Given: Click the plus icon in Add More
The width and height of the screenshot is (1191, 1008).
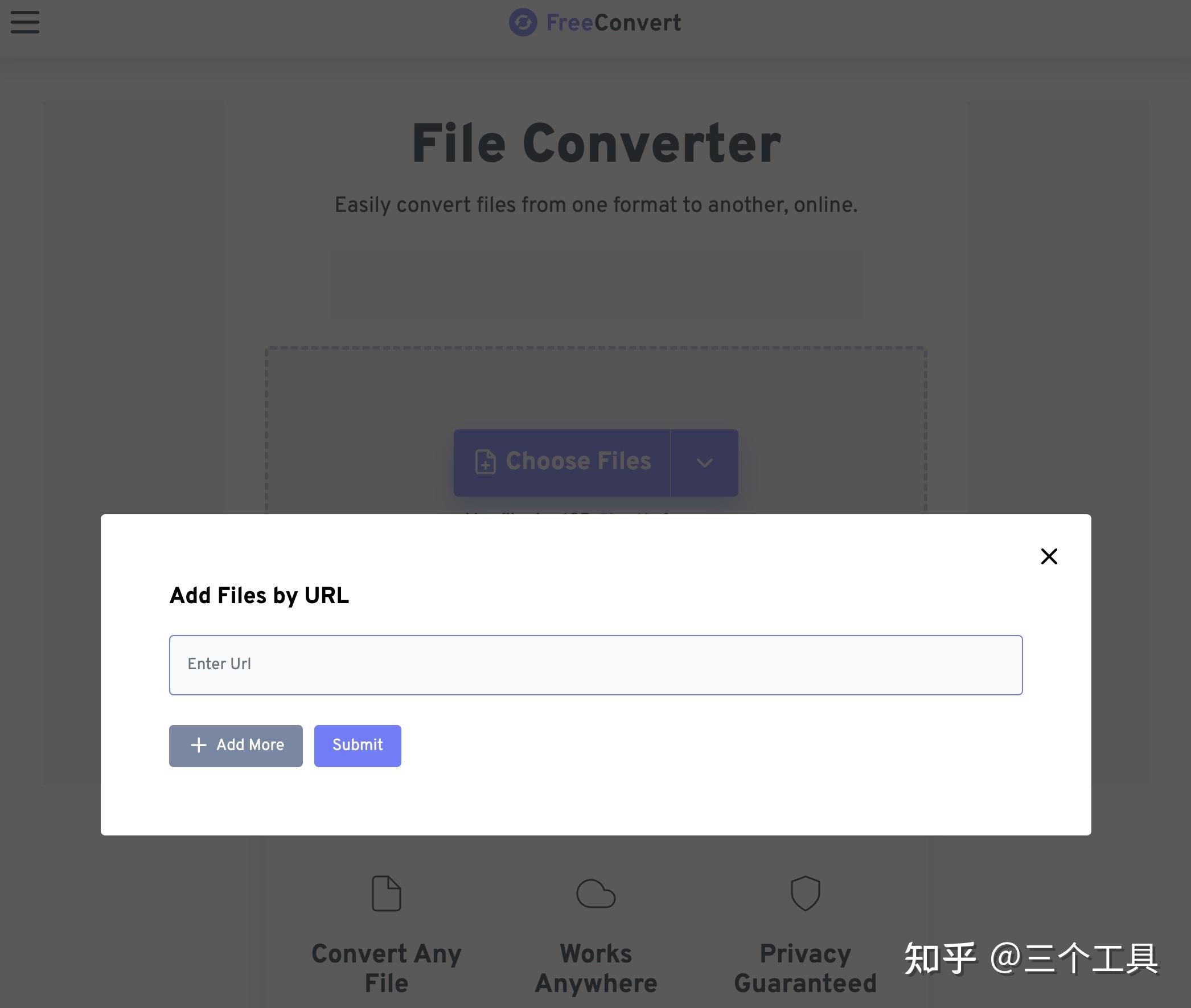Looking at the screenshot, I should (x=198, y=745).
